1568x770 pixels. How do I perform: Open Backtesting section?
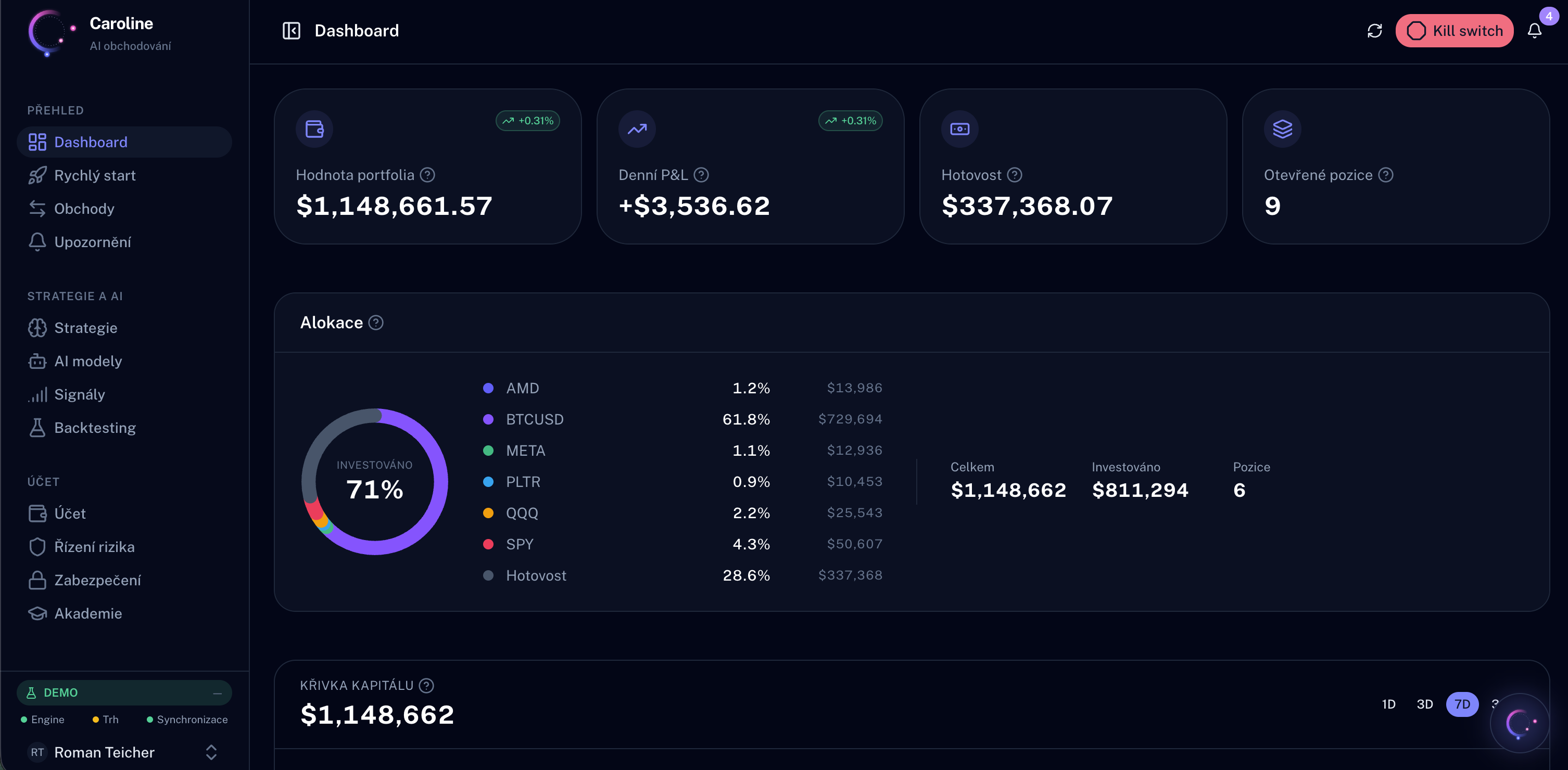point(124,428)
